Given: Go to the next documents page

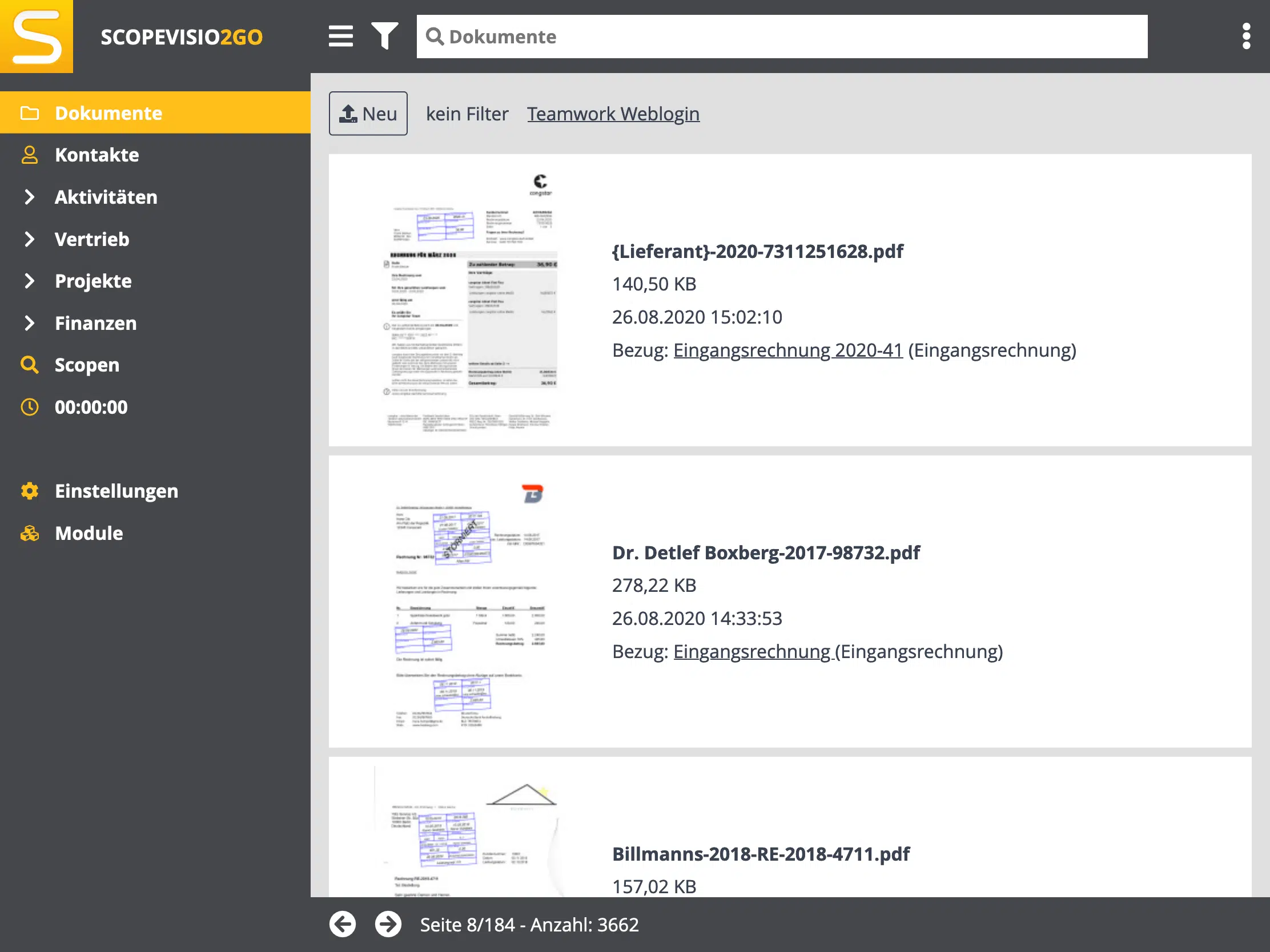Looking at the screenshot, I should click(x=388, y=924).
